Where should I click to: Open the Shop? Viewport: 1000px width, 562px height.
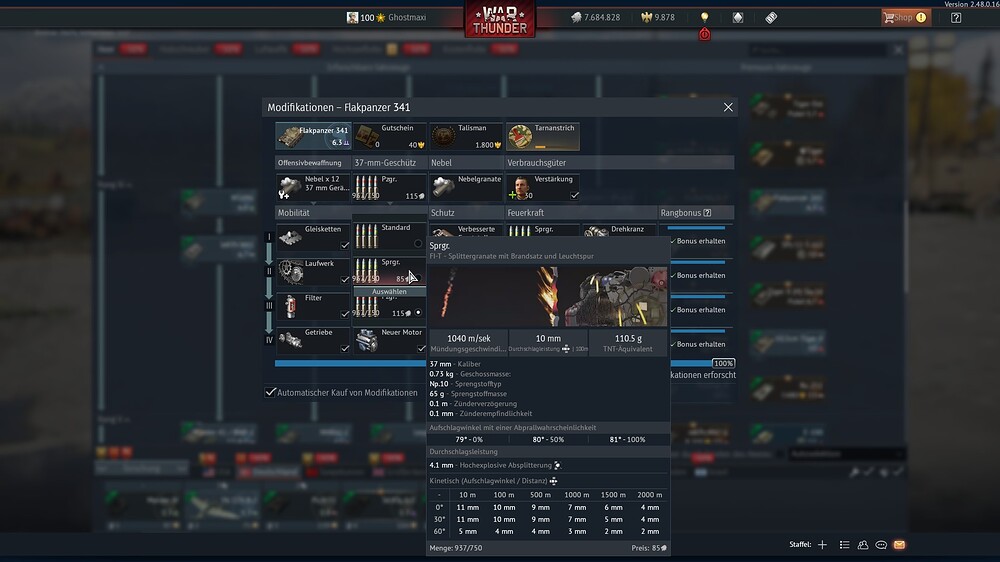pos(905,17)
